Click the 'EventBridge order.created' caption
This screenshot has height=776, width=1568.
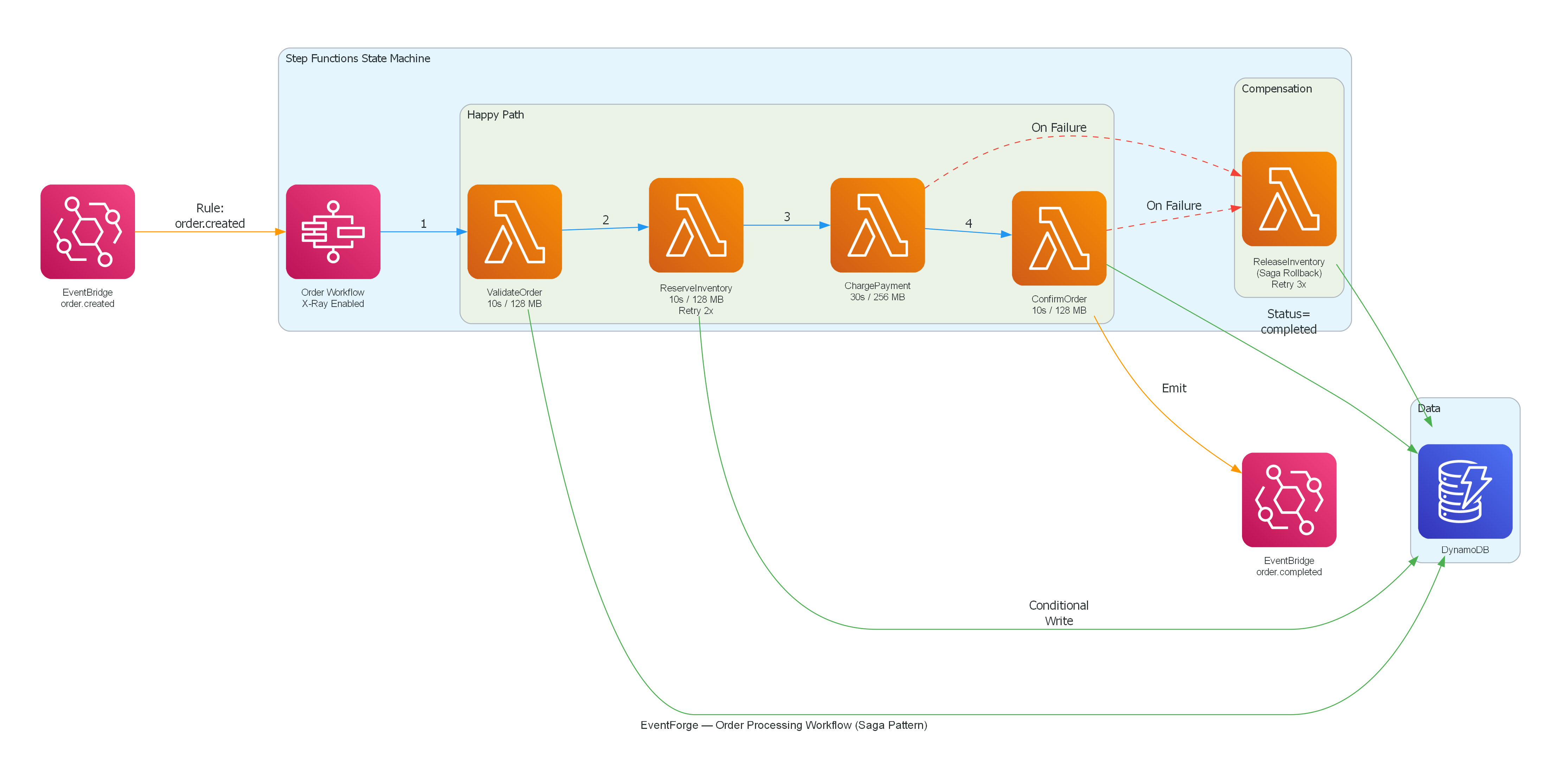88,298
